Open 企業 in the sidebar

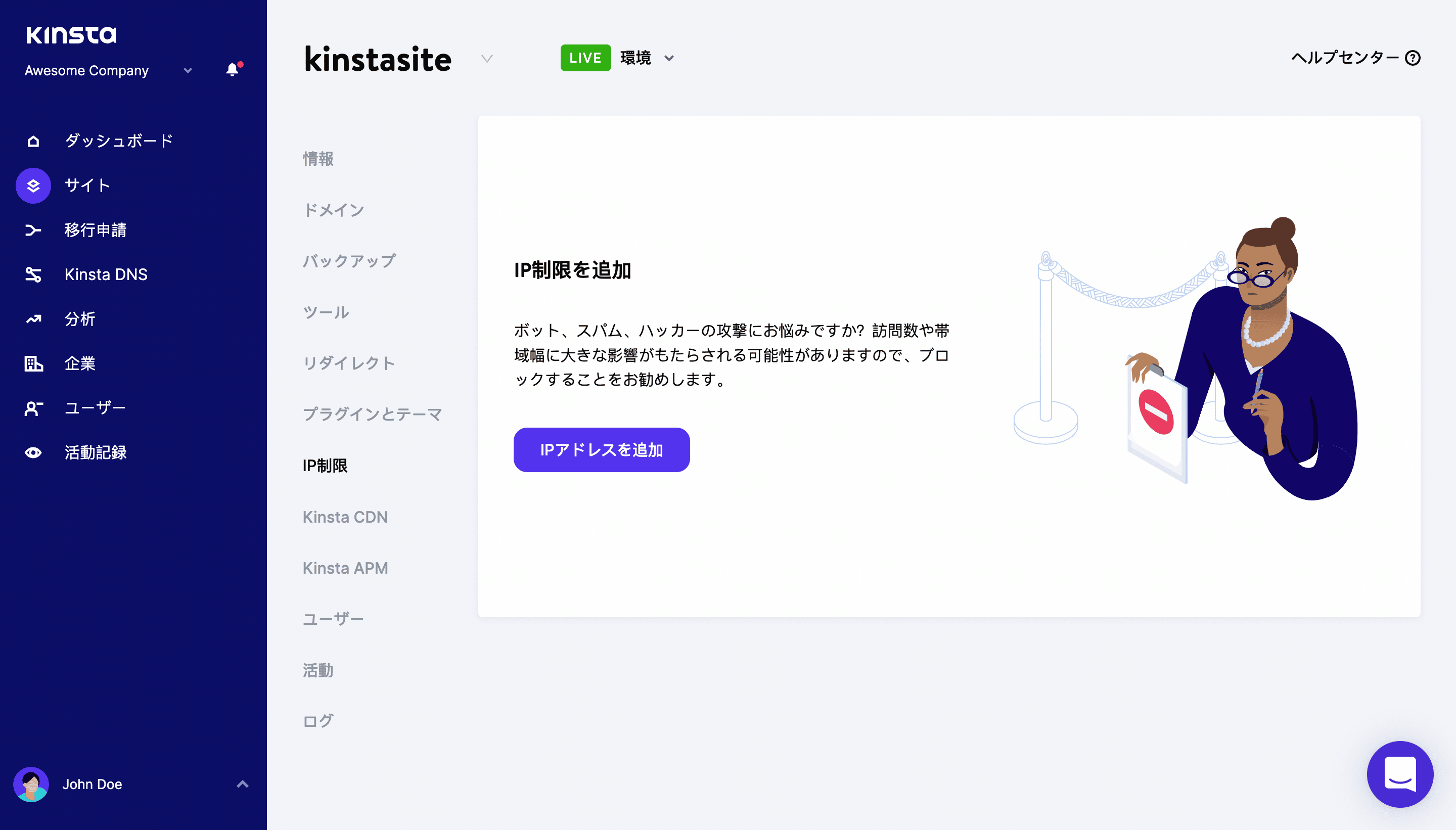tap(80, 363)
